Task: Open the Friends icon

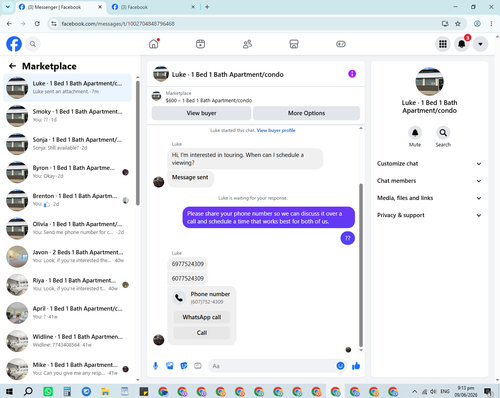Action: [x=247, y=44]
